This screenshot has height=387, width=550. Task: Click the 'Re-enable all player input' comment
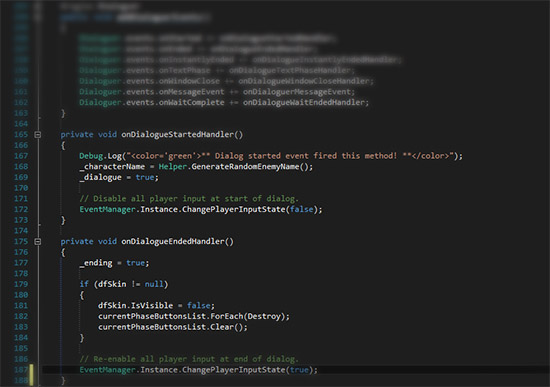click(189, 359)
